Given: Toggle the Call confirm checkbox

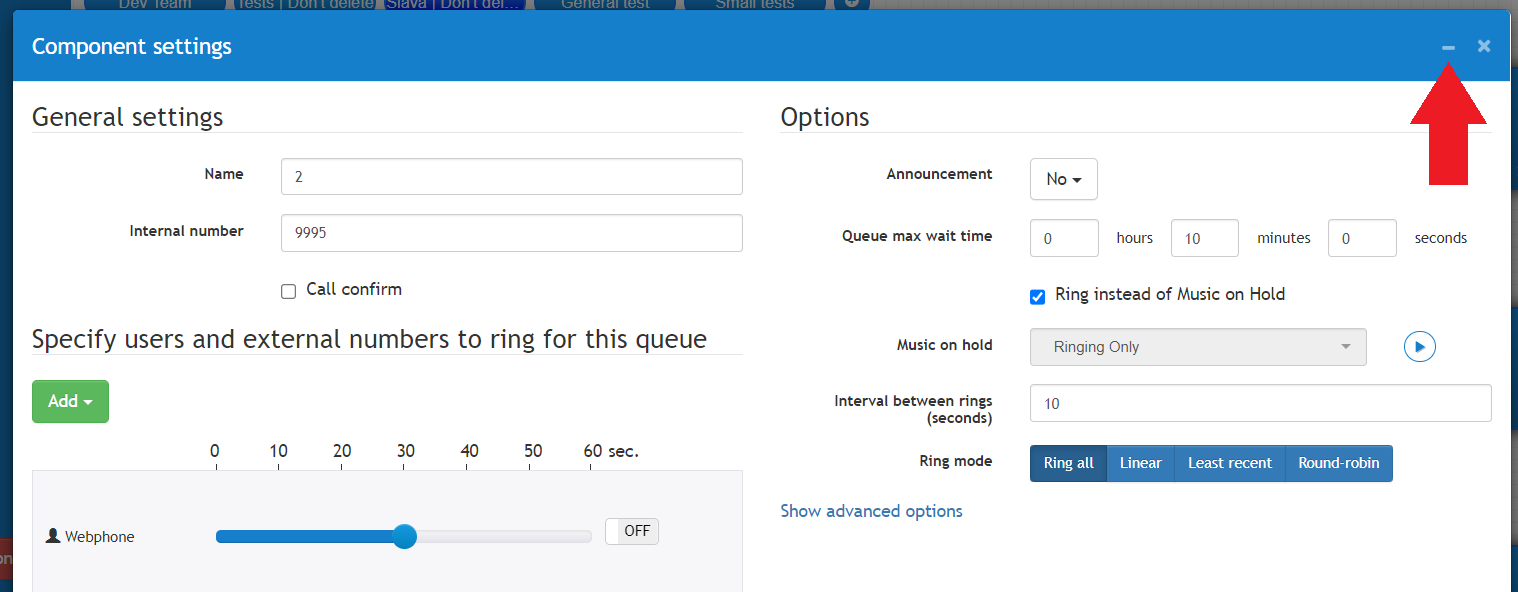Looking at the screenshot, I should pyautogui.click(x=289, y=291).
